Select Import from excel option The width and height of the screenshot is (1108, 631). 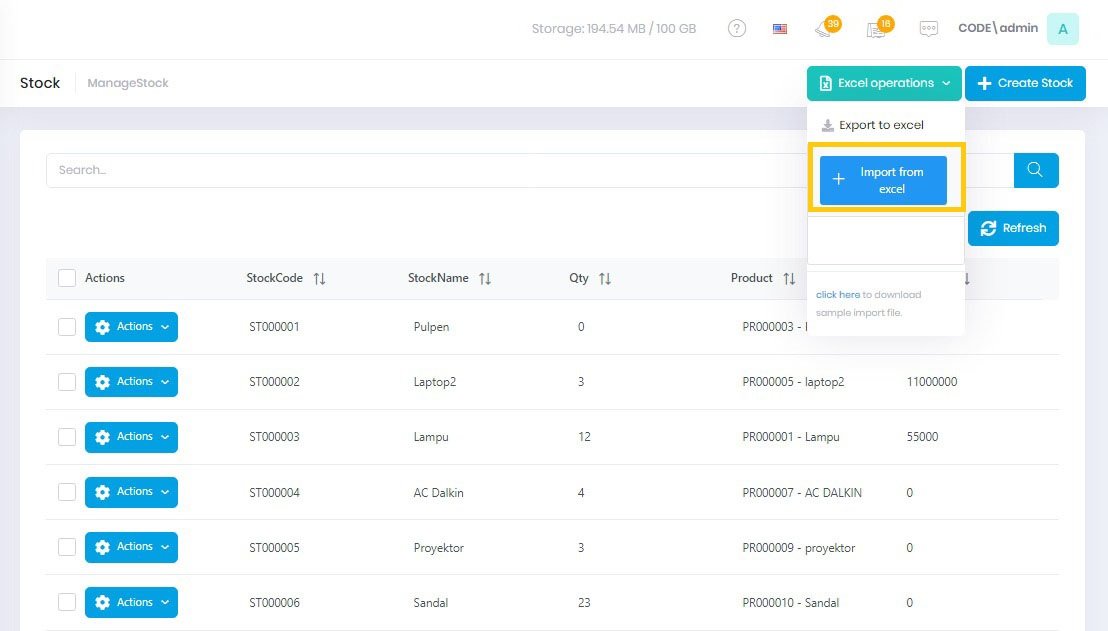pyautogui.click(x=883, y=181)
